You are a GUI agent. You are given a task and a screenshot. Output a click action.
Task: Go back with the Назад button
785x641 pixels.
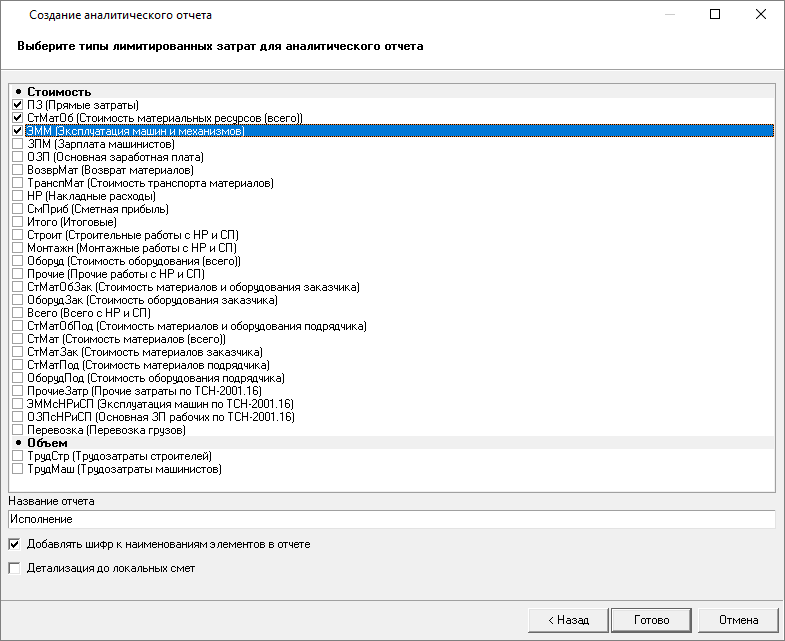point(567,620)
